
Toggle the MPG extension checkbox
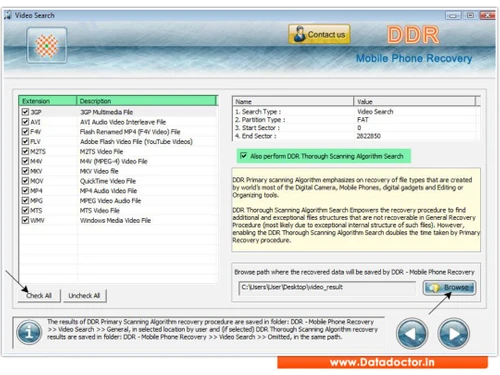click(x=25, y=200)
